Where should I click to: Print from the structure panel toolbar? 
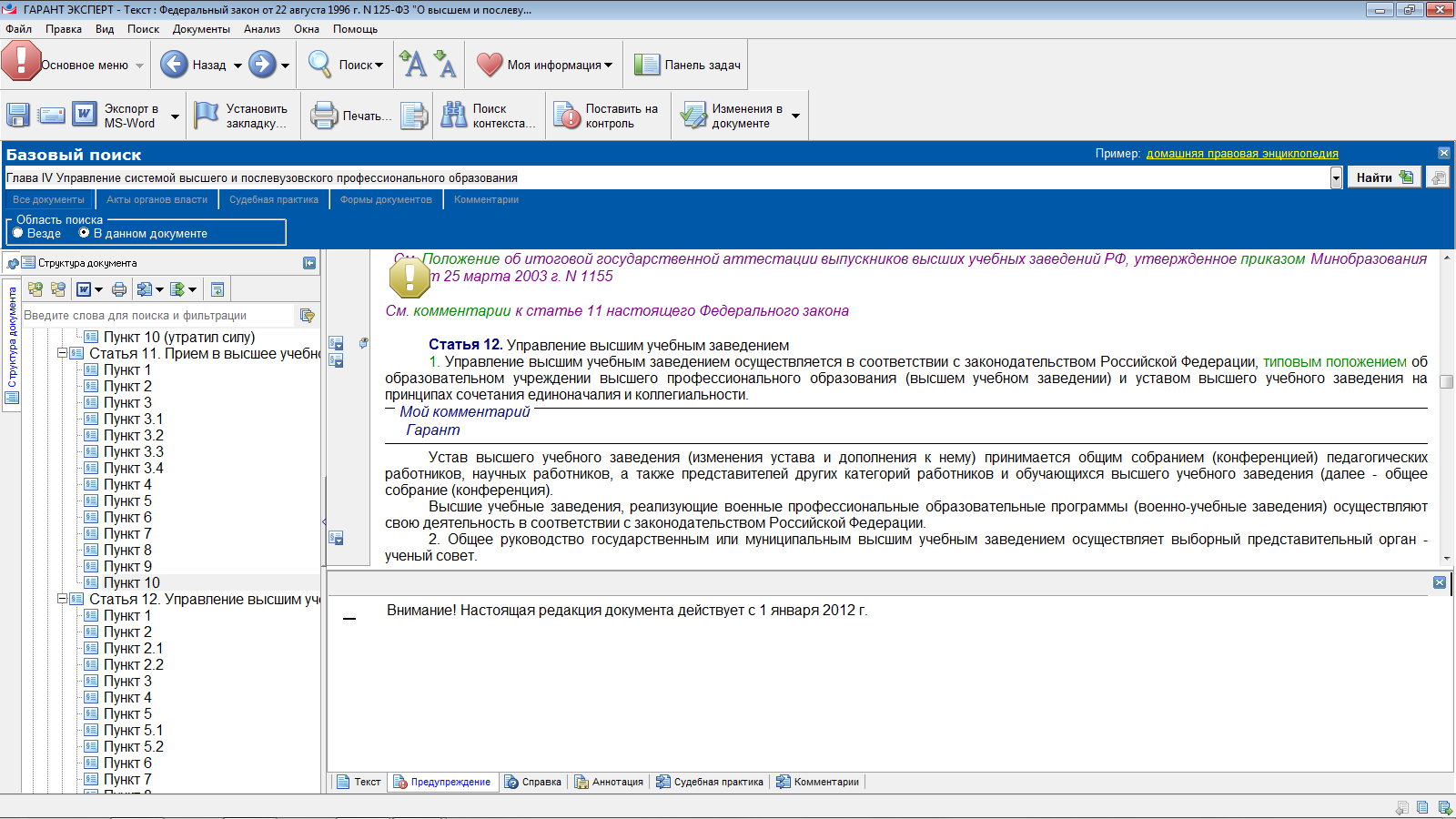[x=119, y=289]
